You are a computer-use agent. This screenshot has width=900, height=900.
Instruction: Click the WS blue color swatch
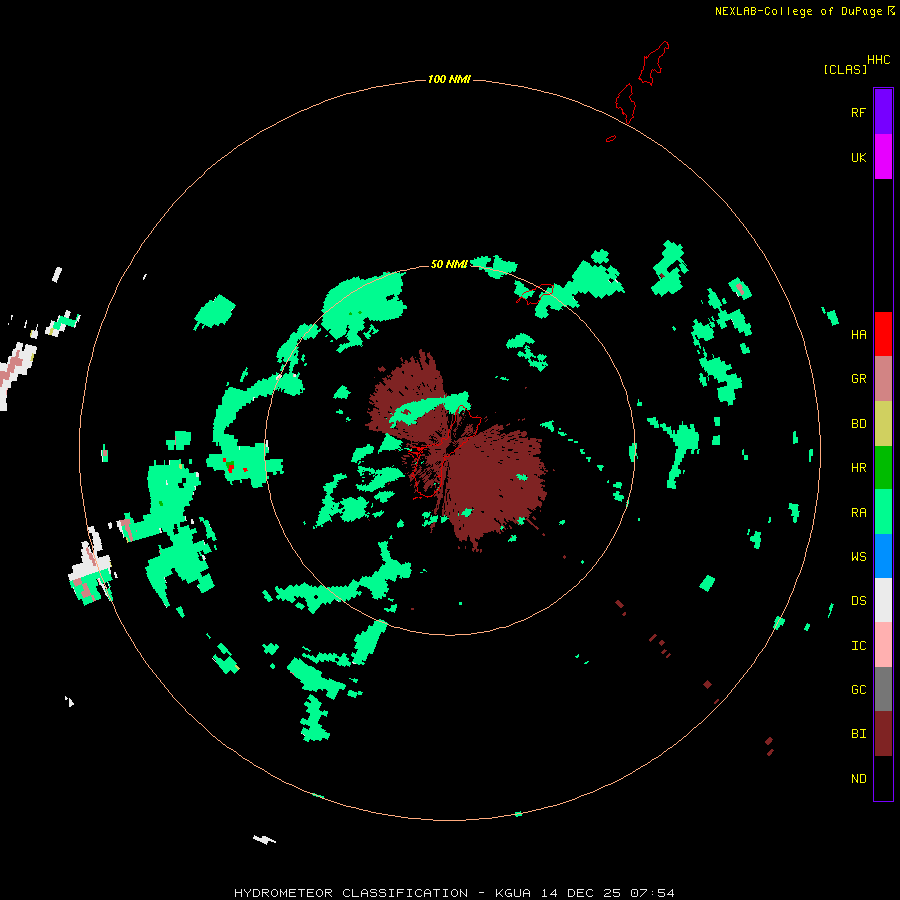[883, 556]
